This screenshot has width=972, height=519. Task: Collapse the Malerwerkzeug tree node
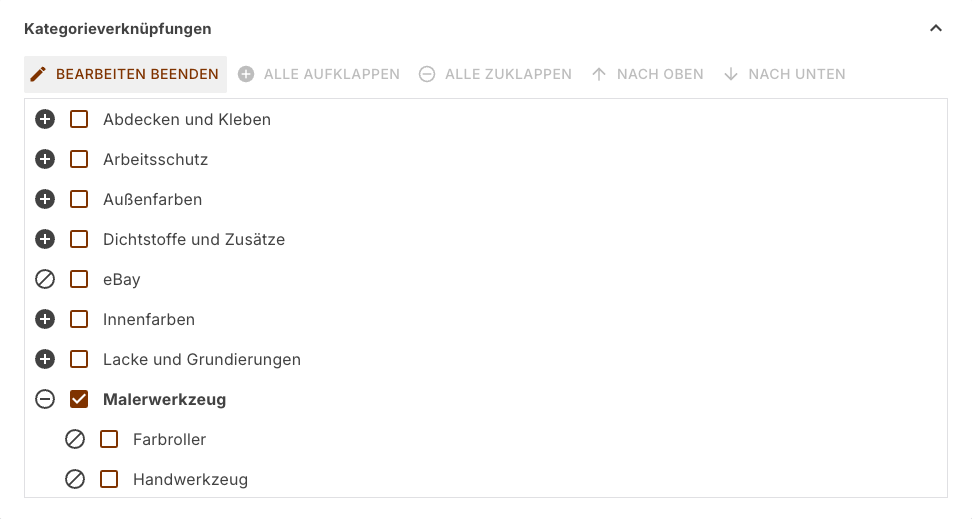[45, 399]
